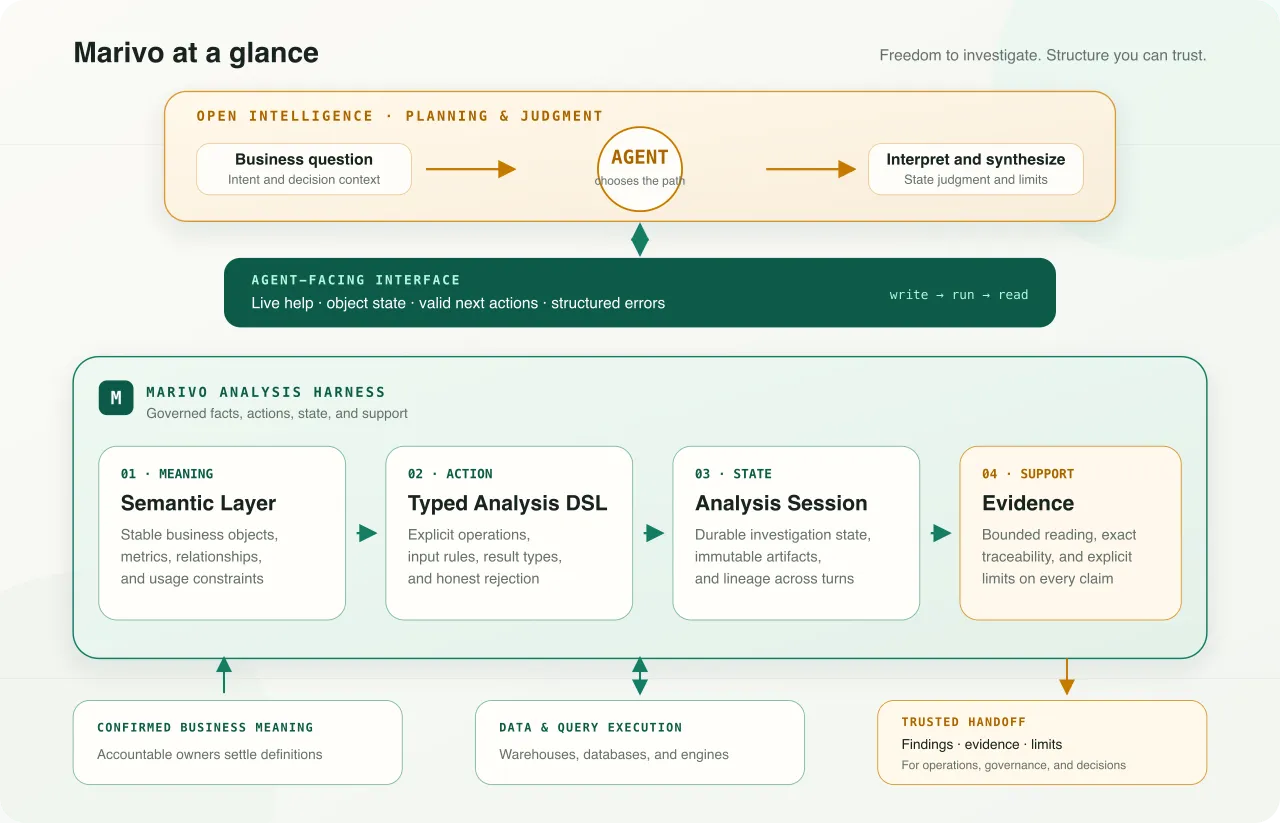
Task: Click '01 · MEANING' label
Action: (167, 474)
